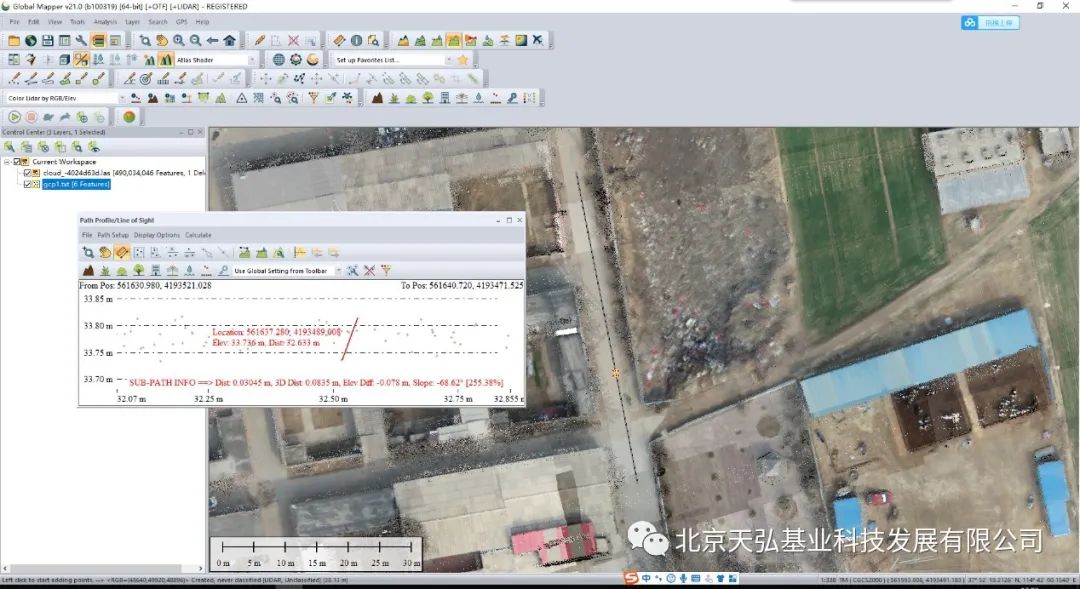Toggle the Control Center panel toolbar button
This screenshot has width=1080, height=589.
tap(98, 41)
